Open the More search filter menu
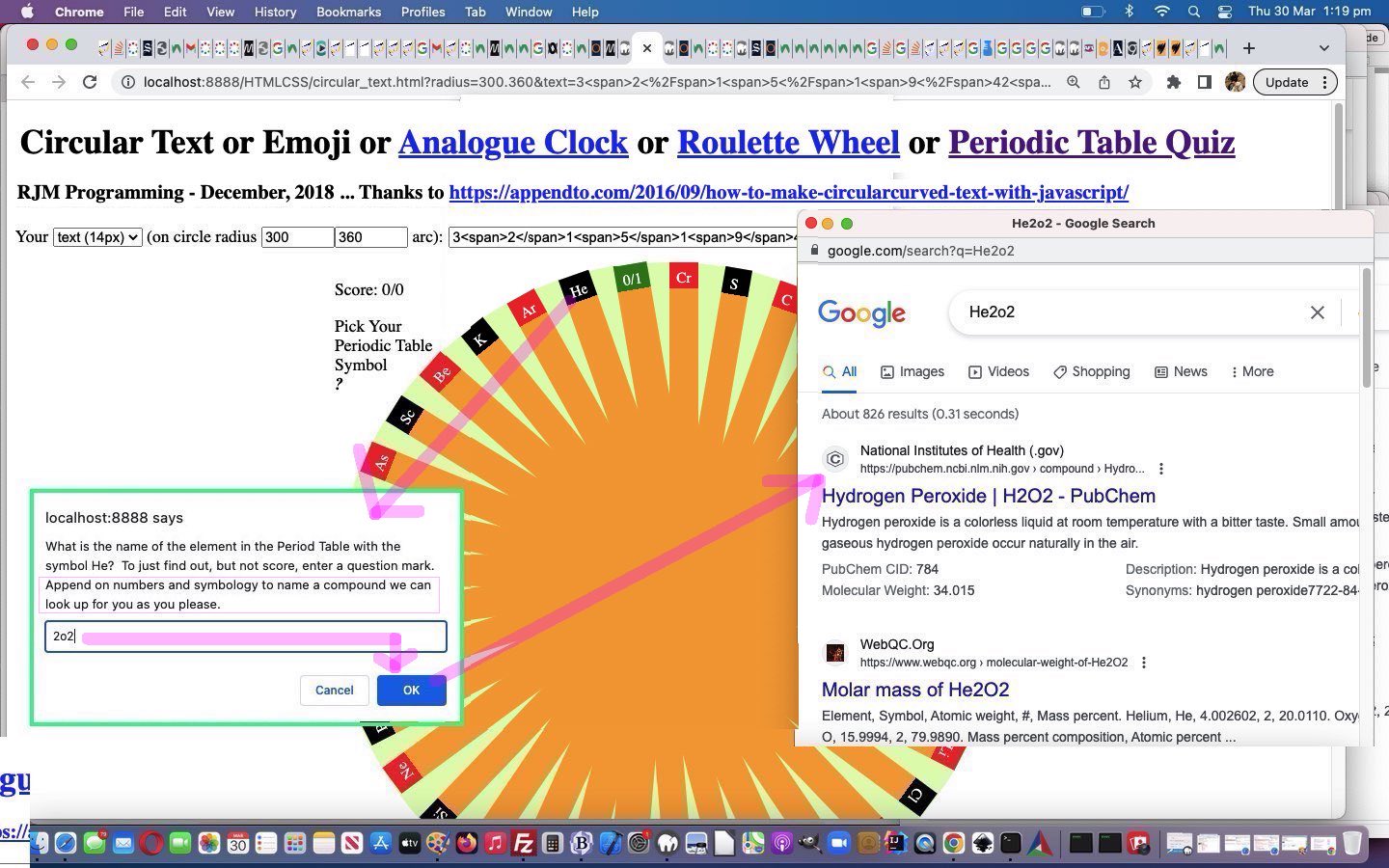The height and width of the screenshot is (868, 1389). 1252,371
